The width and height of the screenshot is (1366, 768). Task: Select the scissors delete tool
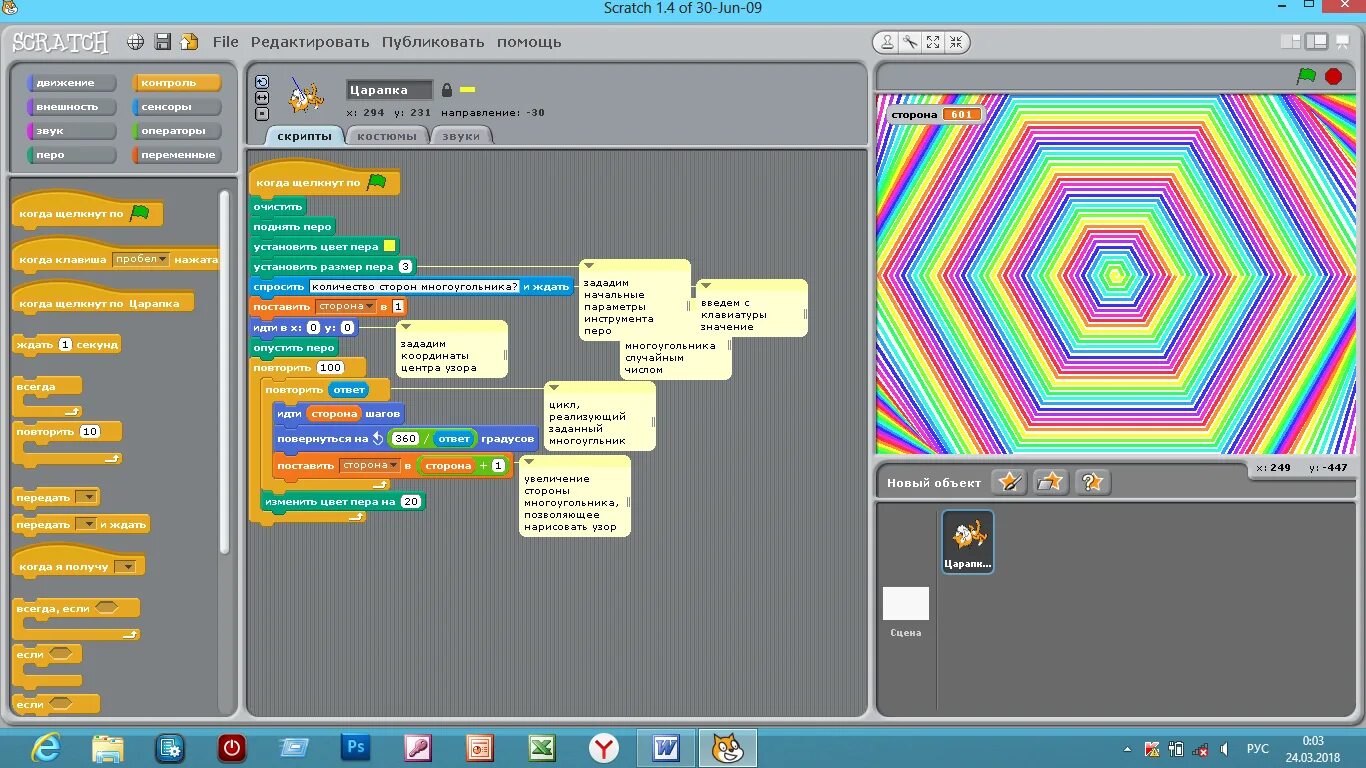(910, 42)
